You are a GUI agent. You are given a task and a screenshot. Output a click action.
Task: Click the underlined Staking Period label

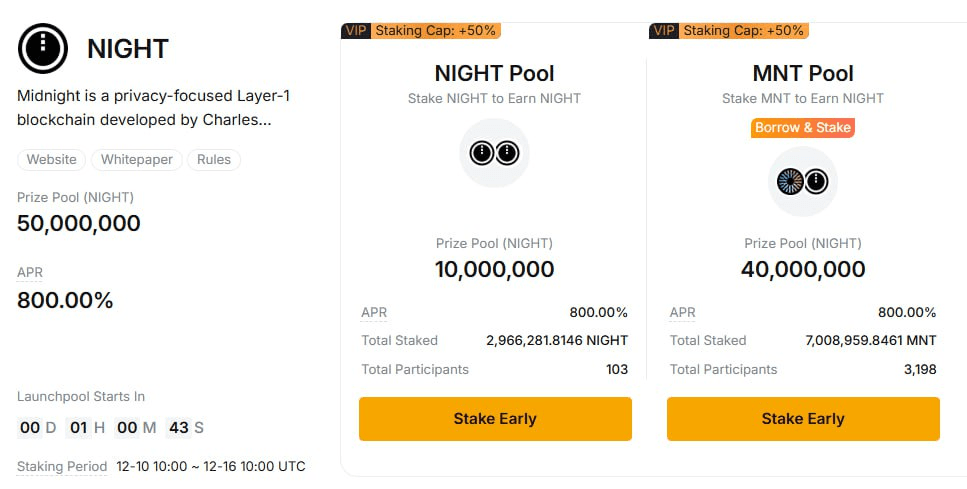(x=62, y=467)
